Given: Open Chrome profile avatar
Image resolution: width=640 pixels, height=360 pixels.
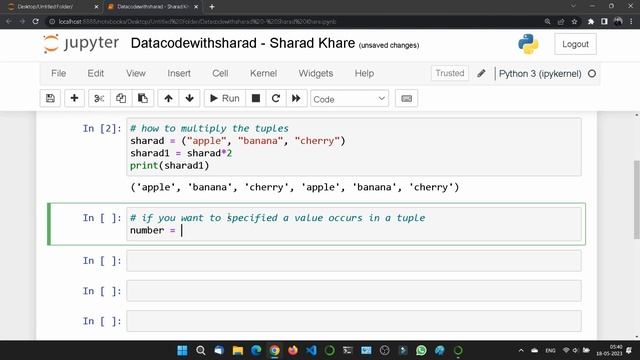Looking at the screenshot, I should [x=618, y=21].
